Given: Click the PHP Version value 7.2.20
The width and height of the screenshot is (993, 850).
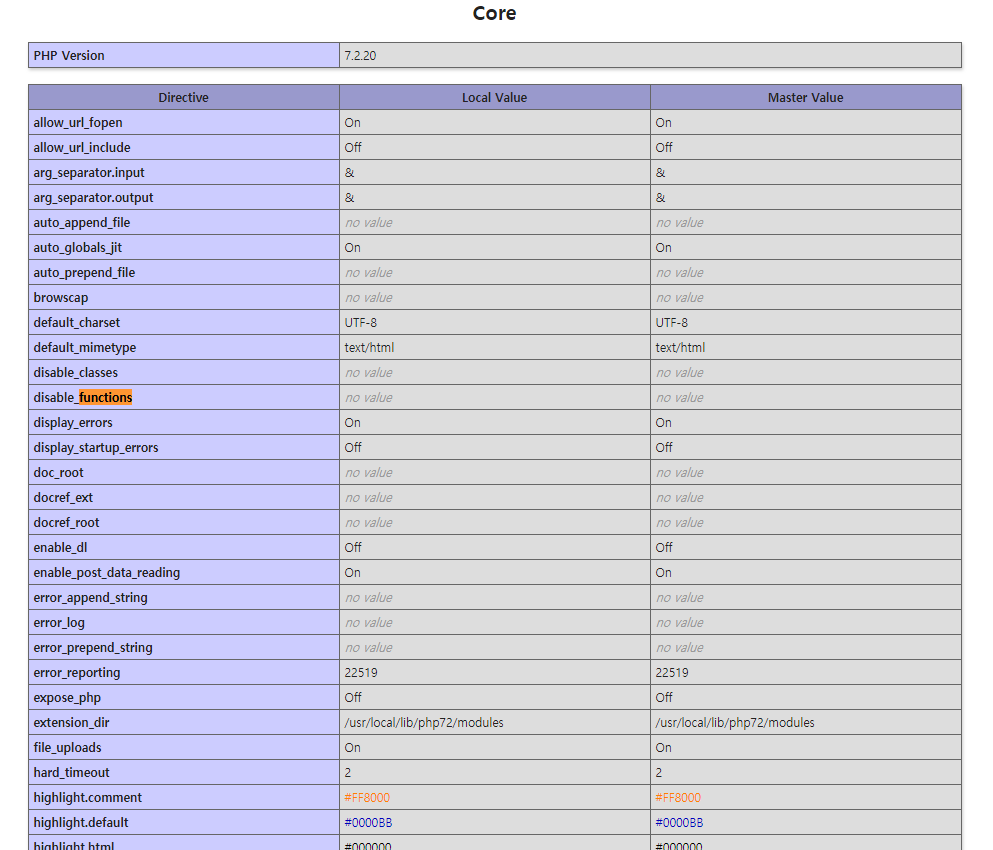Looking at the screenshot, I should coord(361,56).
